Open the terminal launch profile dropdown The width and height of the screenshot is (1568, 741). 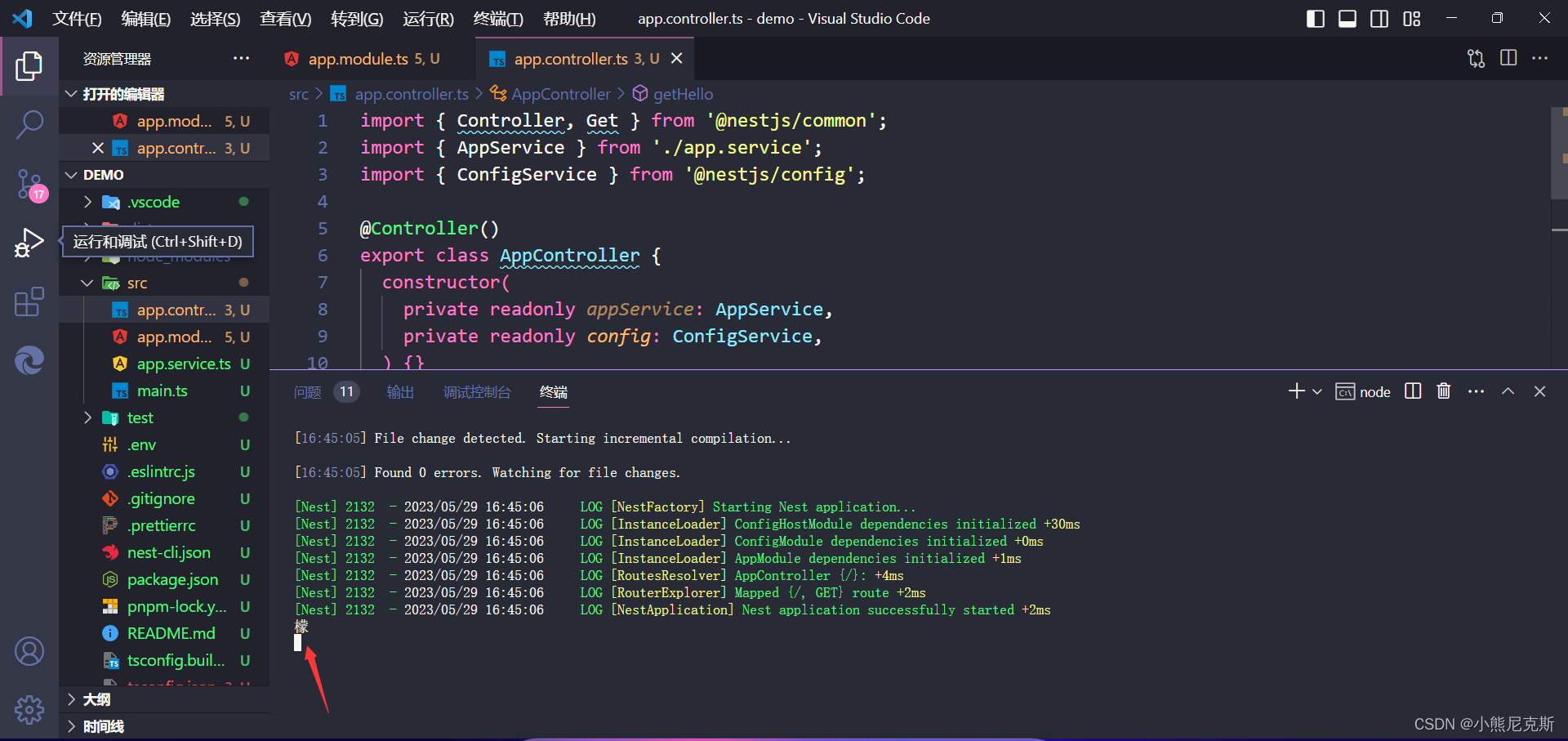1316,392
